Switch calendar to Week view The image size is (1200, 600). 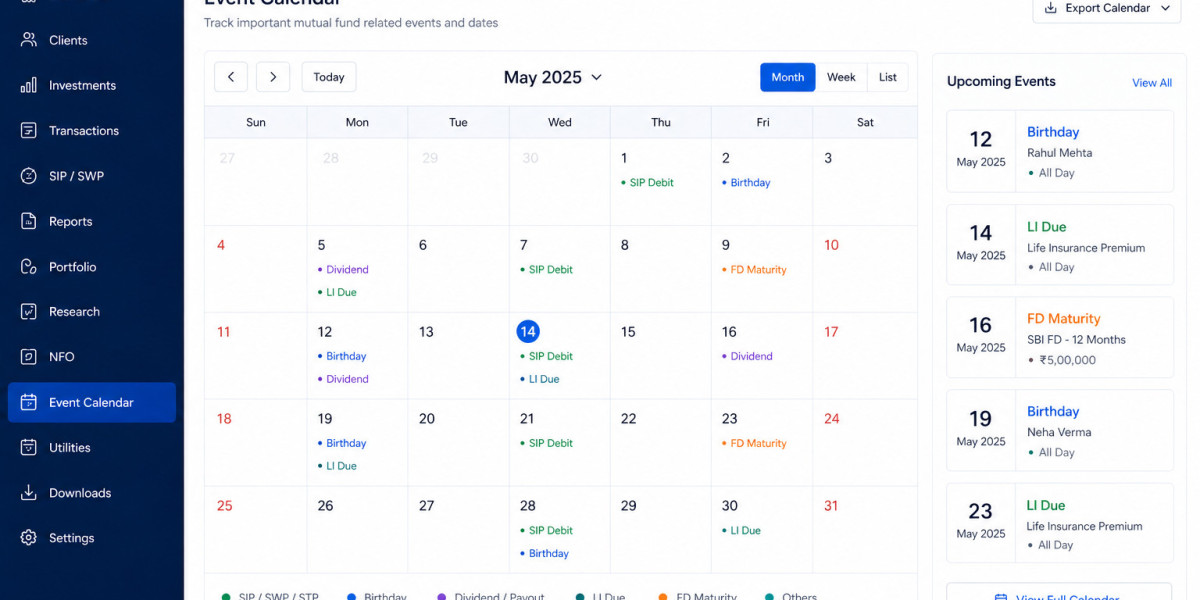click(841, 77)
